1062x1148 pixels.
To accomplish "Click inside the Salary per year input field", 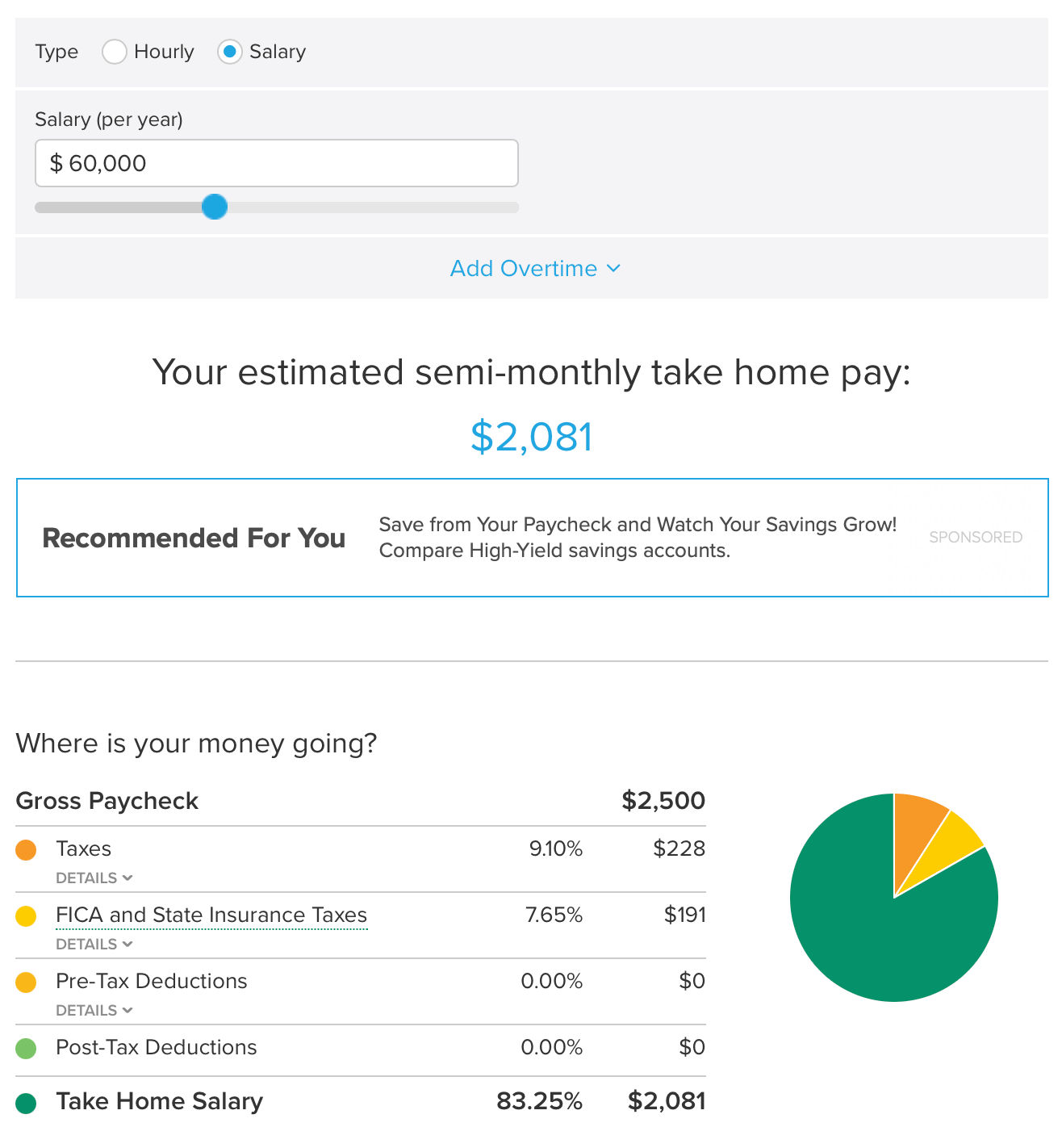I will [x=276, y=163].
